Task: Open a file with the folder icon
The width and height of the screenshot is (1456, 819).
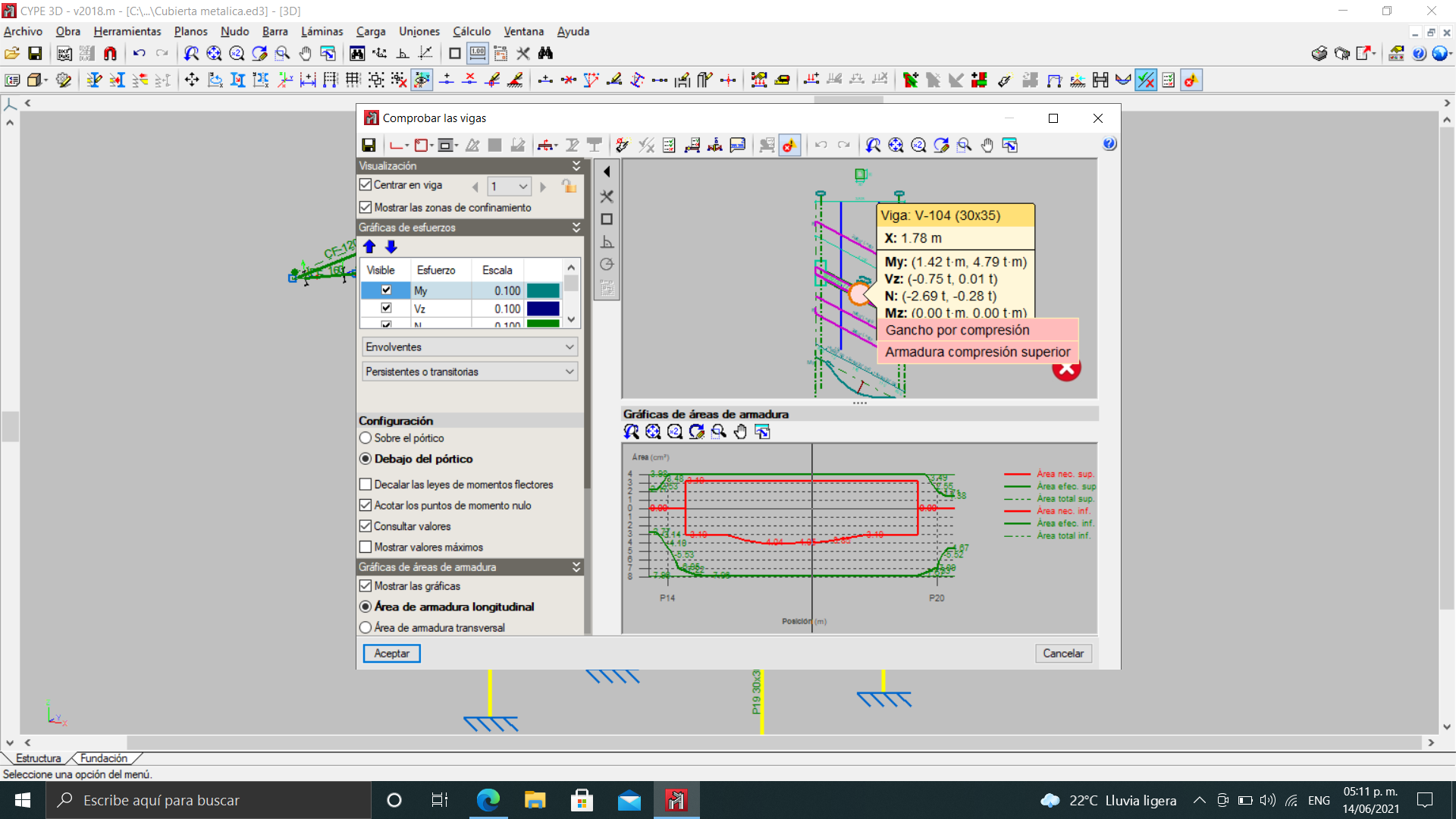Action: point(12,53)
